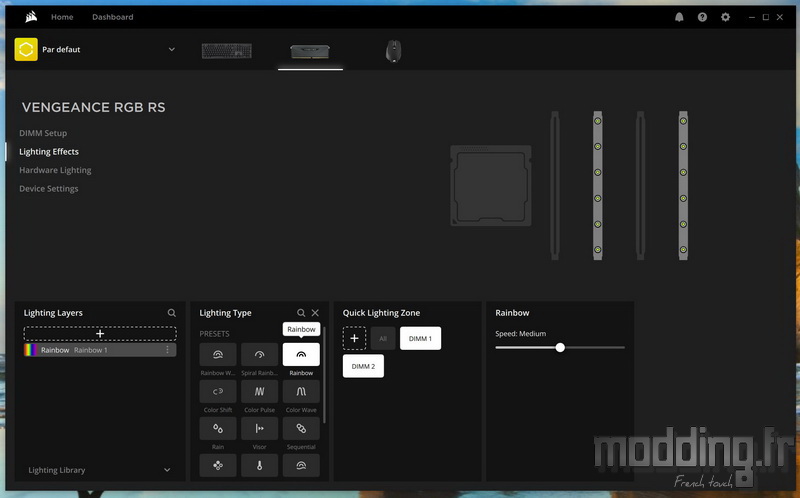
Task: Toggle the DIMM 2 zone
Action: (x=363, y=366)
